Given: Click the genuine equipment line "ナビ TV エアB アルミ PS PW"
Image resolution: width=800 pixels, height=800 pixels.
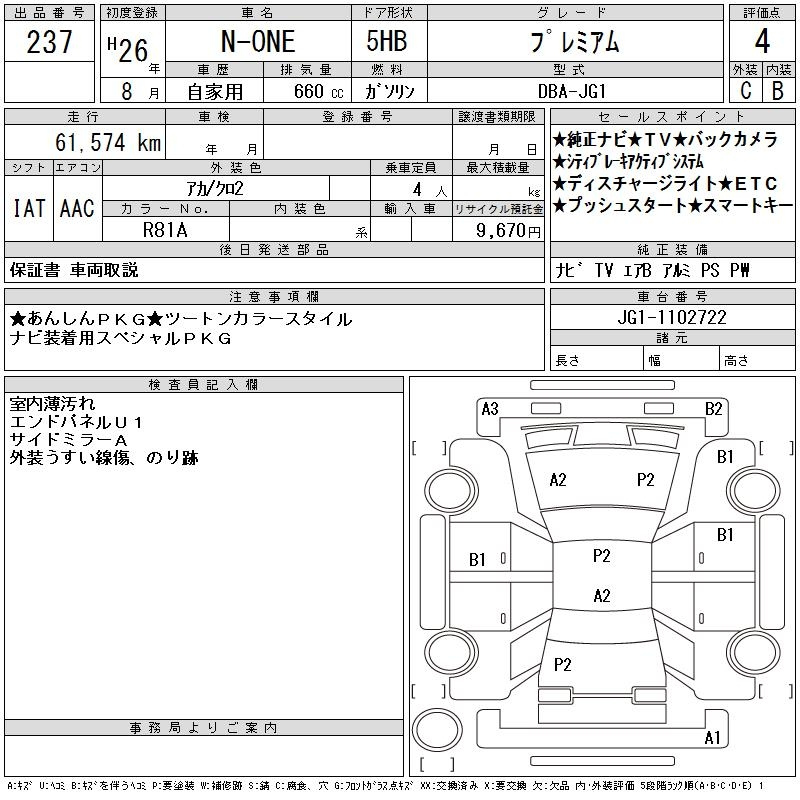Looking at the screenshot, I should (652, 270).
